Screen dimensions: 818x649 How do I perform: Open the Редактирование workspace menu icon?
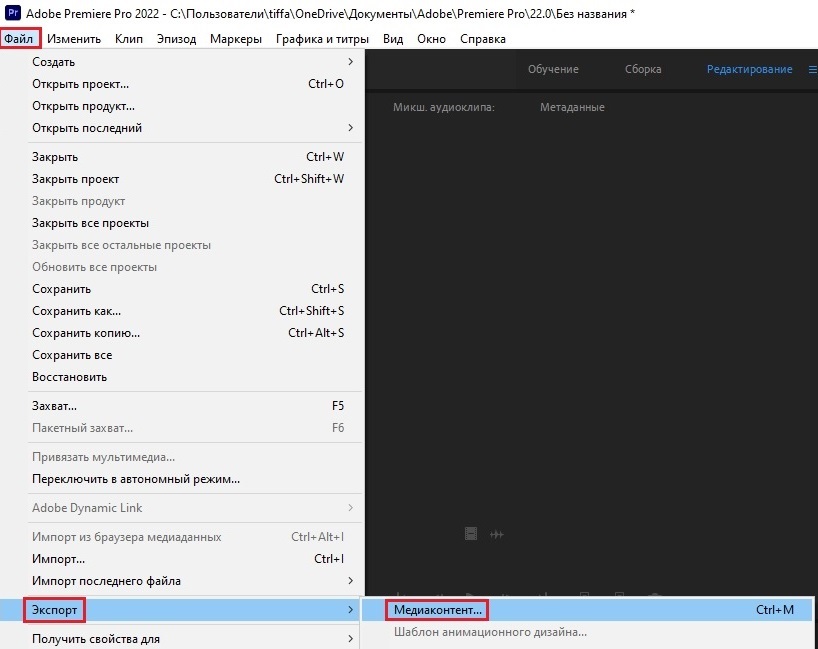[x=812, y=69]
